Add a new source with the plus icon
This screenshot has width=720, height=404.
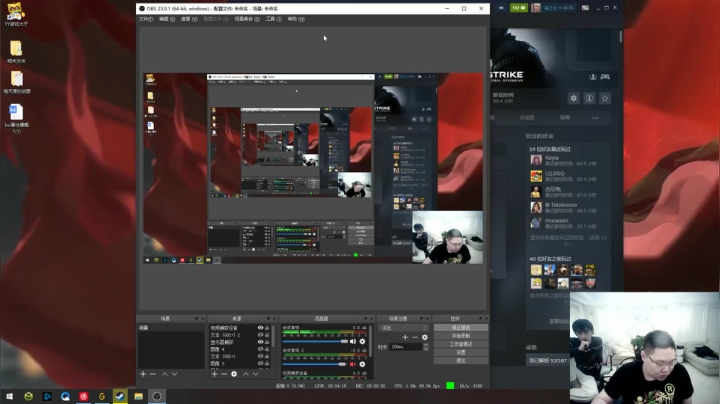tap(214, 374)
